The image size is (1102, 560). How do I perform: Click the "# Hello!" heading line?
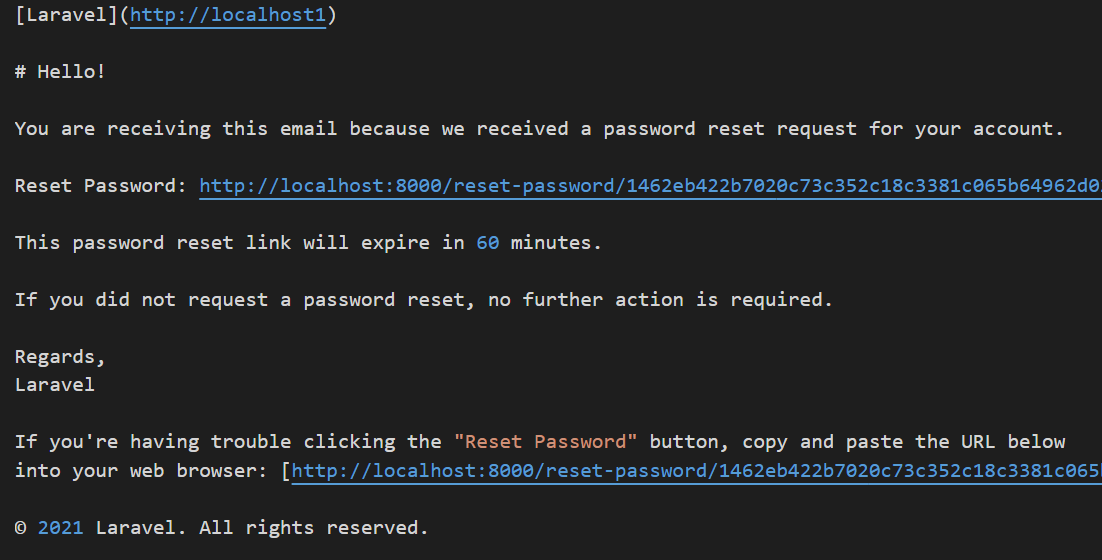click(x=60, y=72)
